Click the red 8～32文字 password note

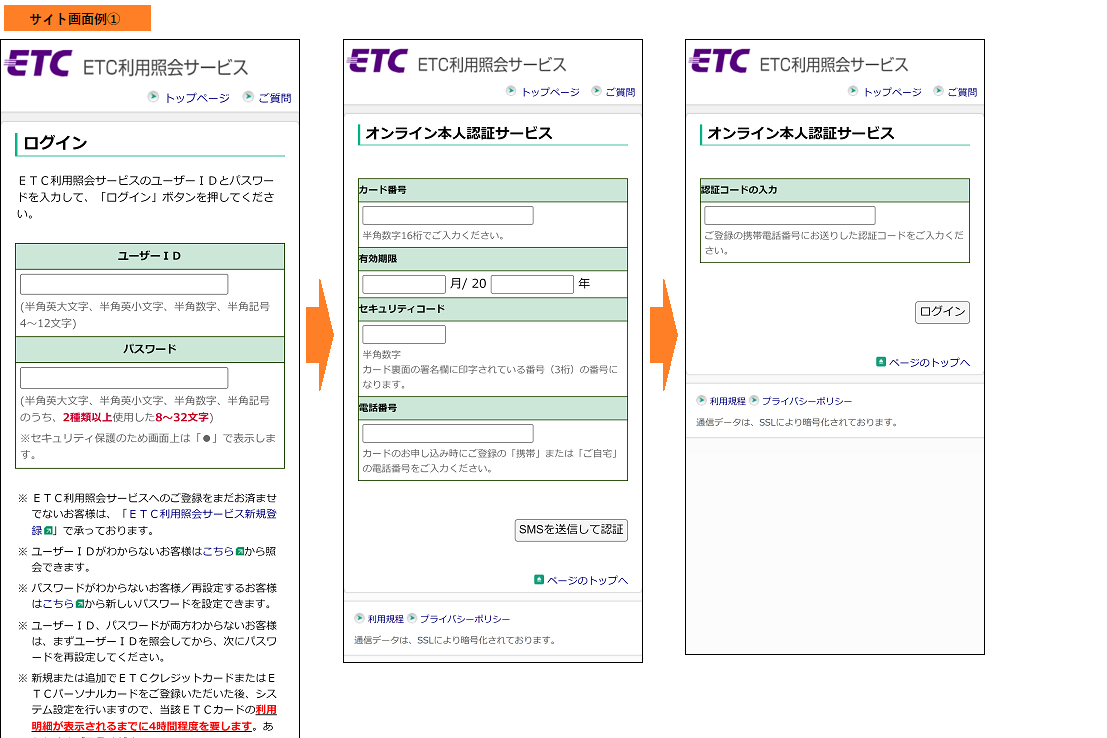tap(182, 417)
